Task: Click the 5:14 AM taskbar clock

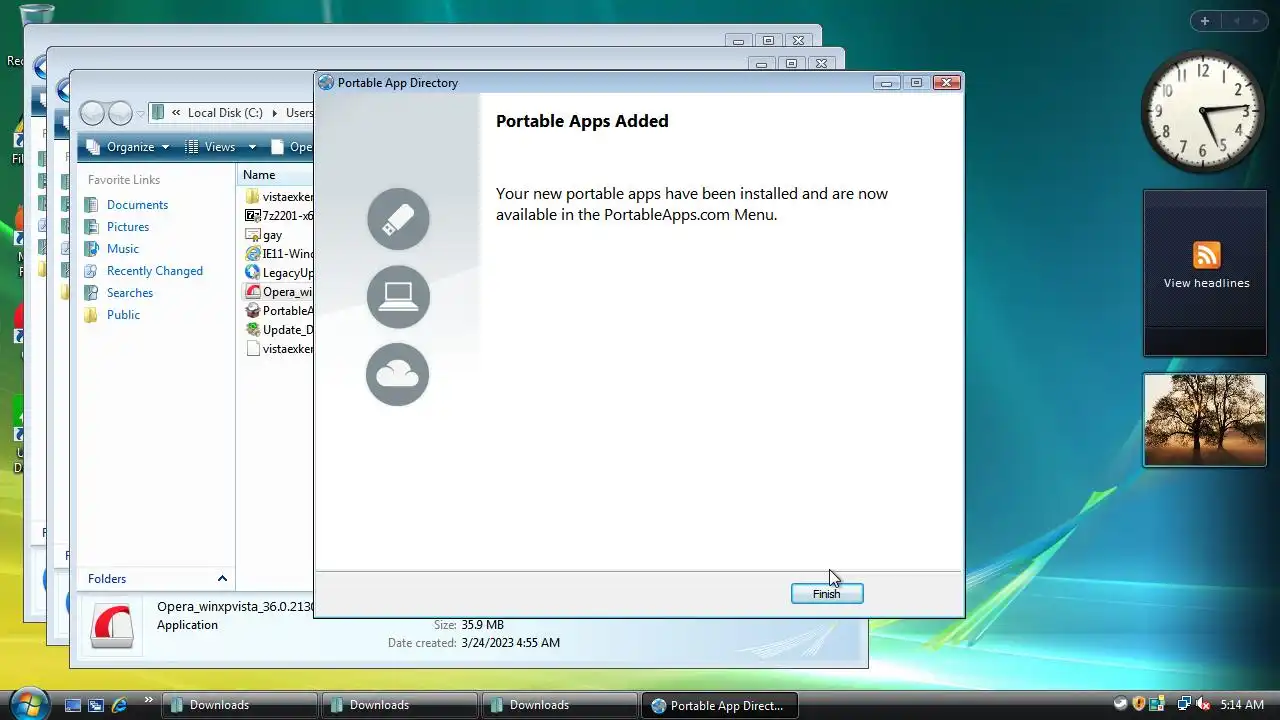Action: point(1242,705)
